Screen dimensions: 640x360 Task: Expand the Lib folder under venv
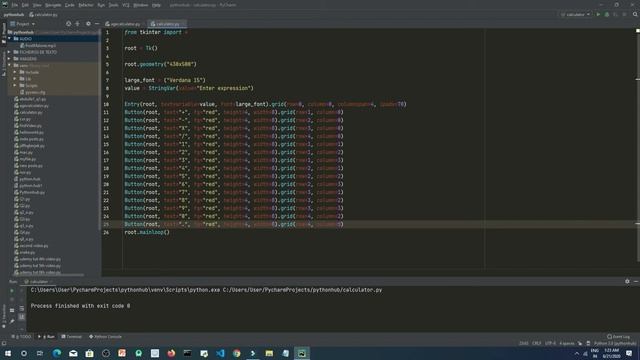[15, 78]
